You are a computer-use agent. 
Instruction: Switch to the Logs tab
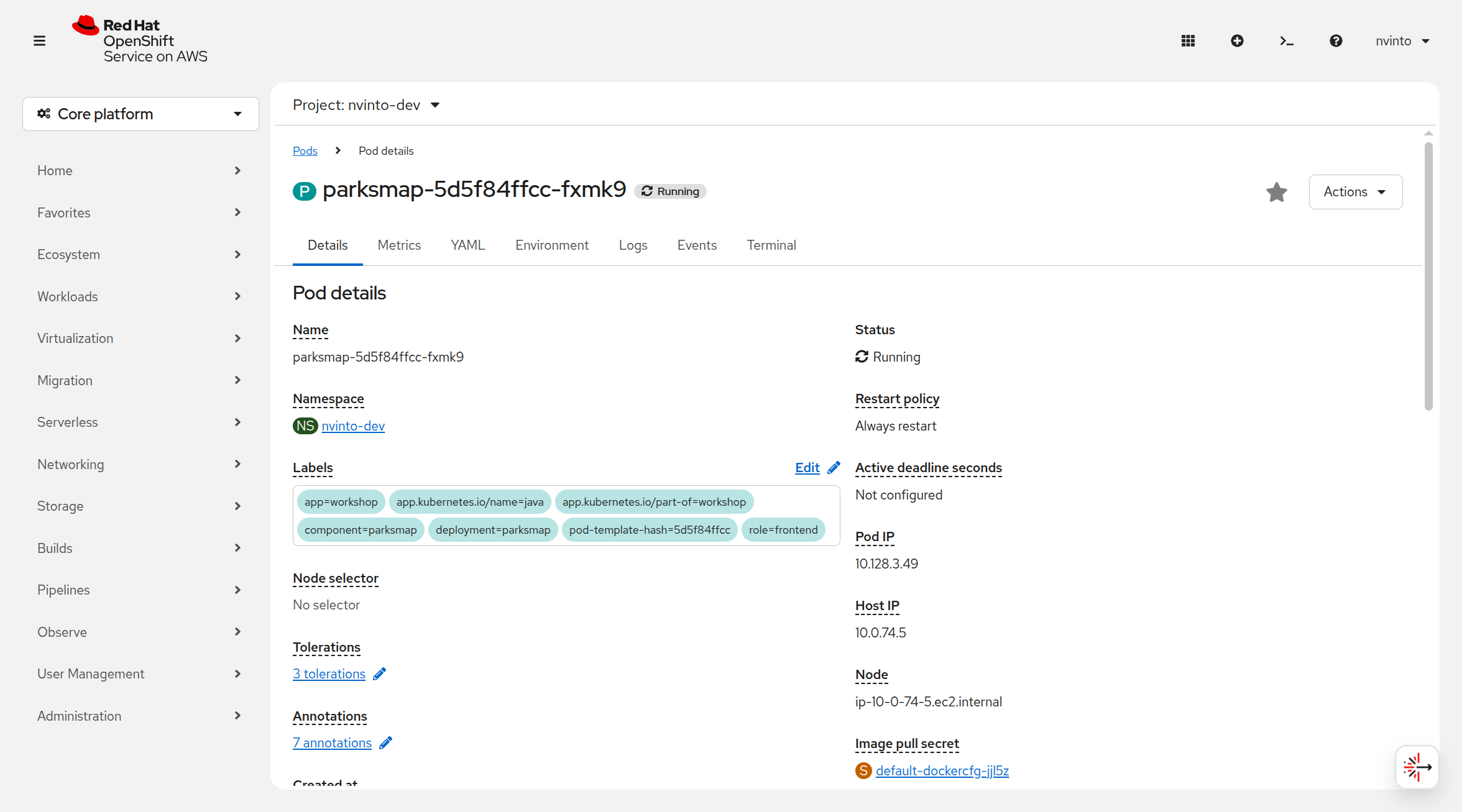(x=633, y=245)
